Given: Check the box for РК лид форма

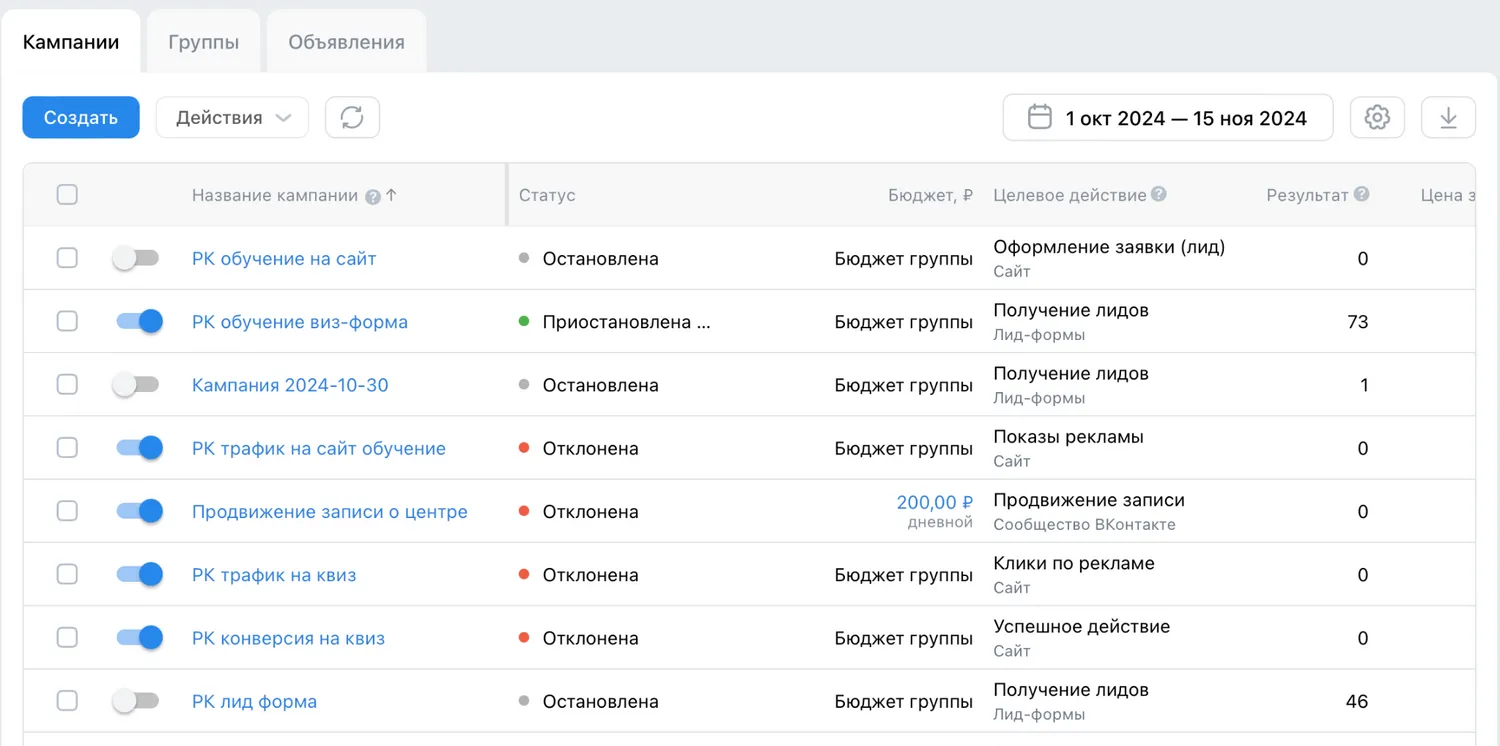Looking at the screenshot, I should coord(67,701).
